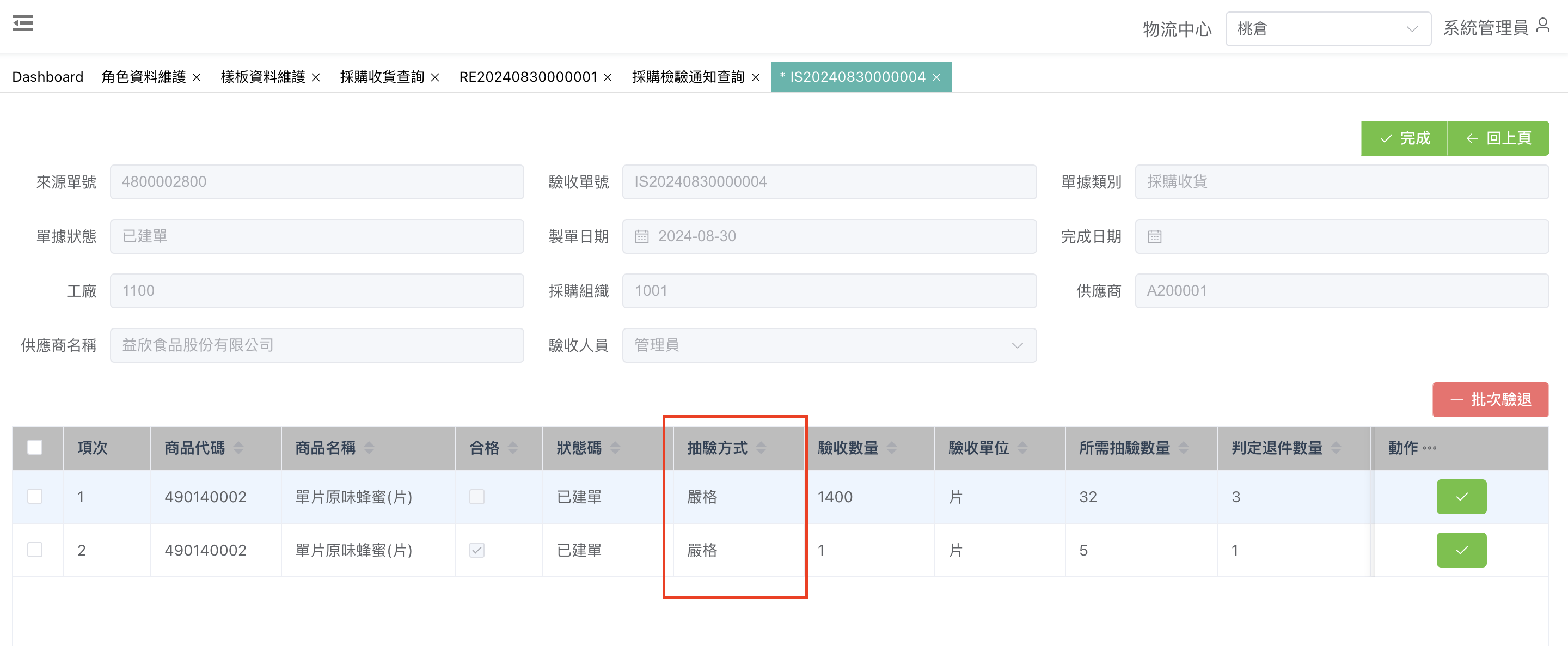The height and width of the screenshot is (646, 1568).
Task: Sort by 驗收數量 column arrows
Action: tap(892, 448)
